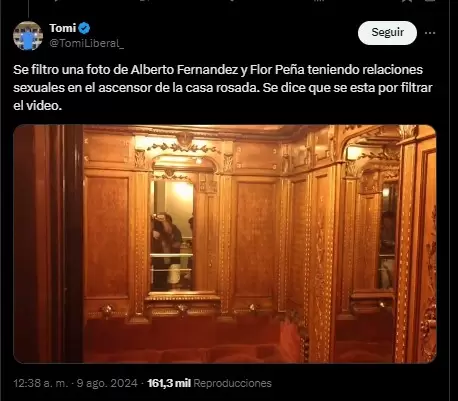Click the 12:38 a. m. timestamp
This screenshot has height=401, width=458.
[x=41, y=383]
